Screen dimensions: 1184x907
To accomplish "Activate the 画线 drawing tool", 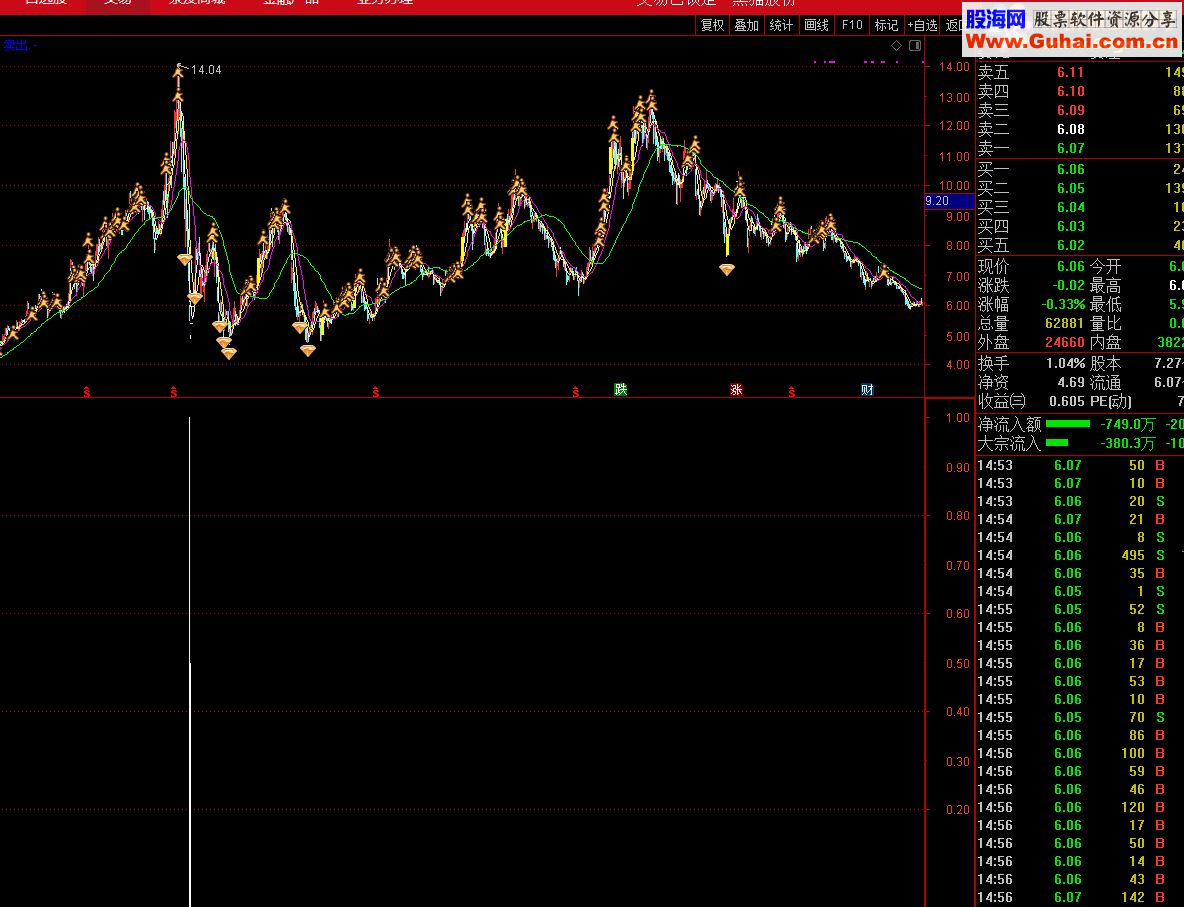I will pyautogui.click(x=816, y=26).
